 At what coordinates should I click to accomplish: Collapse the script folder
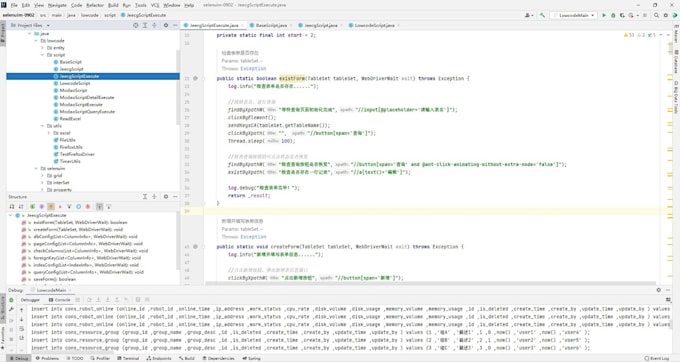pos(42,55)
